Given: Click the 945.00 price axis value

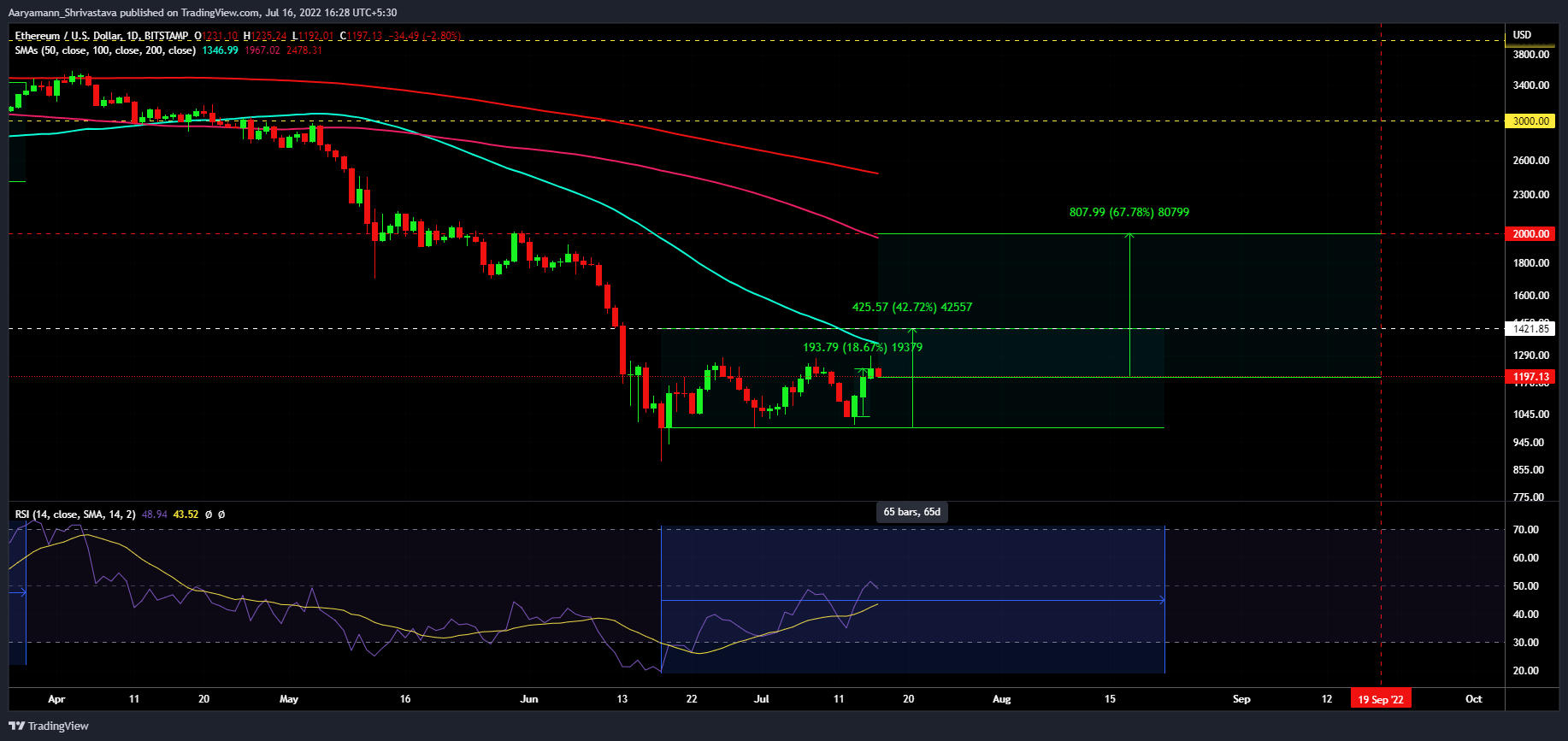Looking at the screenshot, I should (1529, 443).
